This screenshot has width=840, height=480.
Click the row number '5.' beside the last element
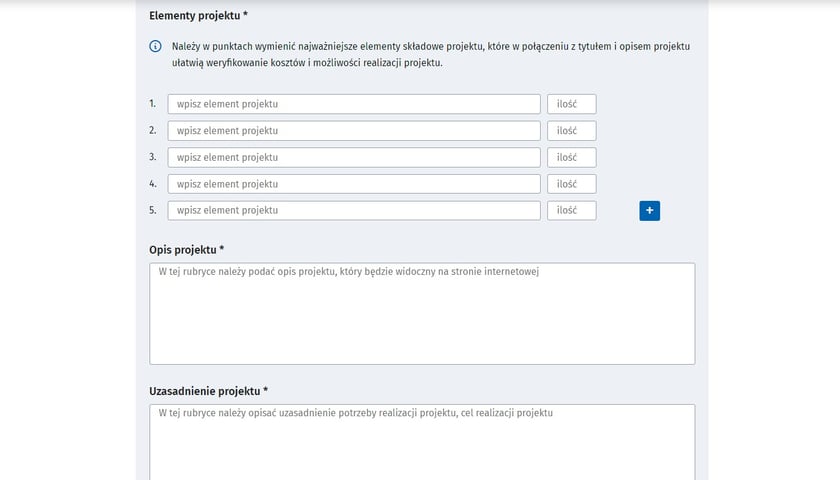pyautogui.click(x=153, y=210)
